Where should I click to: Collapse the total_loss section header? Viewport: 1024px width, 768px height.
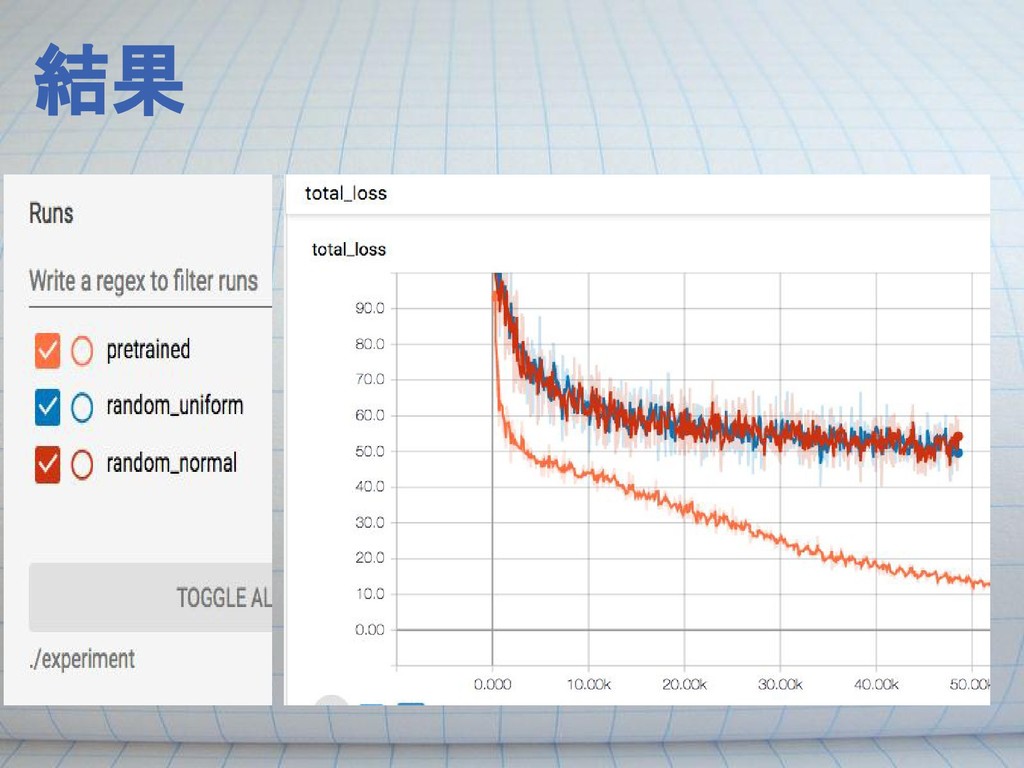point(637,194)
